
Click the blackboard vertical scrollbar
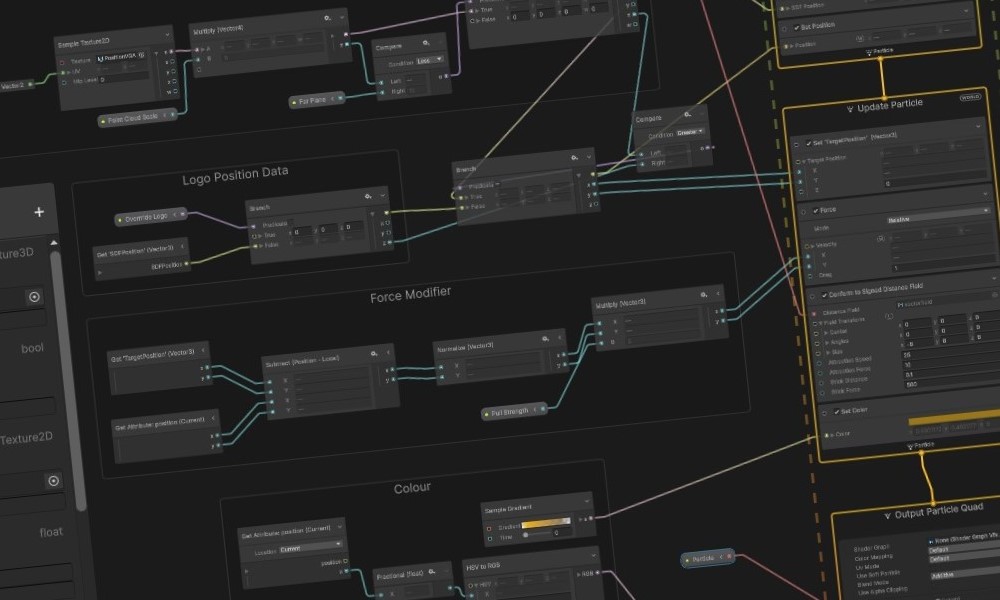tap(68, 381)
